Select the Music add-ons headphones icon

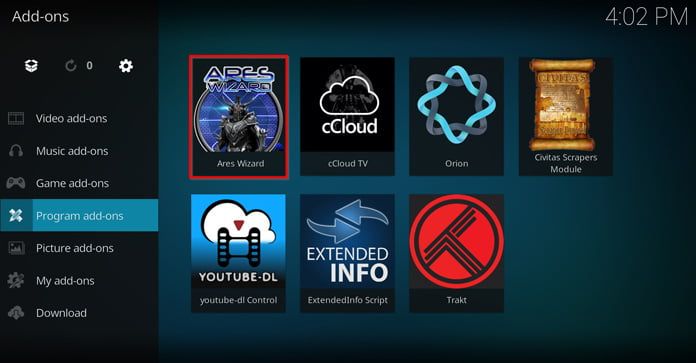point(16,151)
